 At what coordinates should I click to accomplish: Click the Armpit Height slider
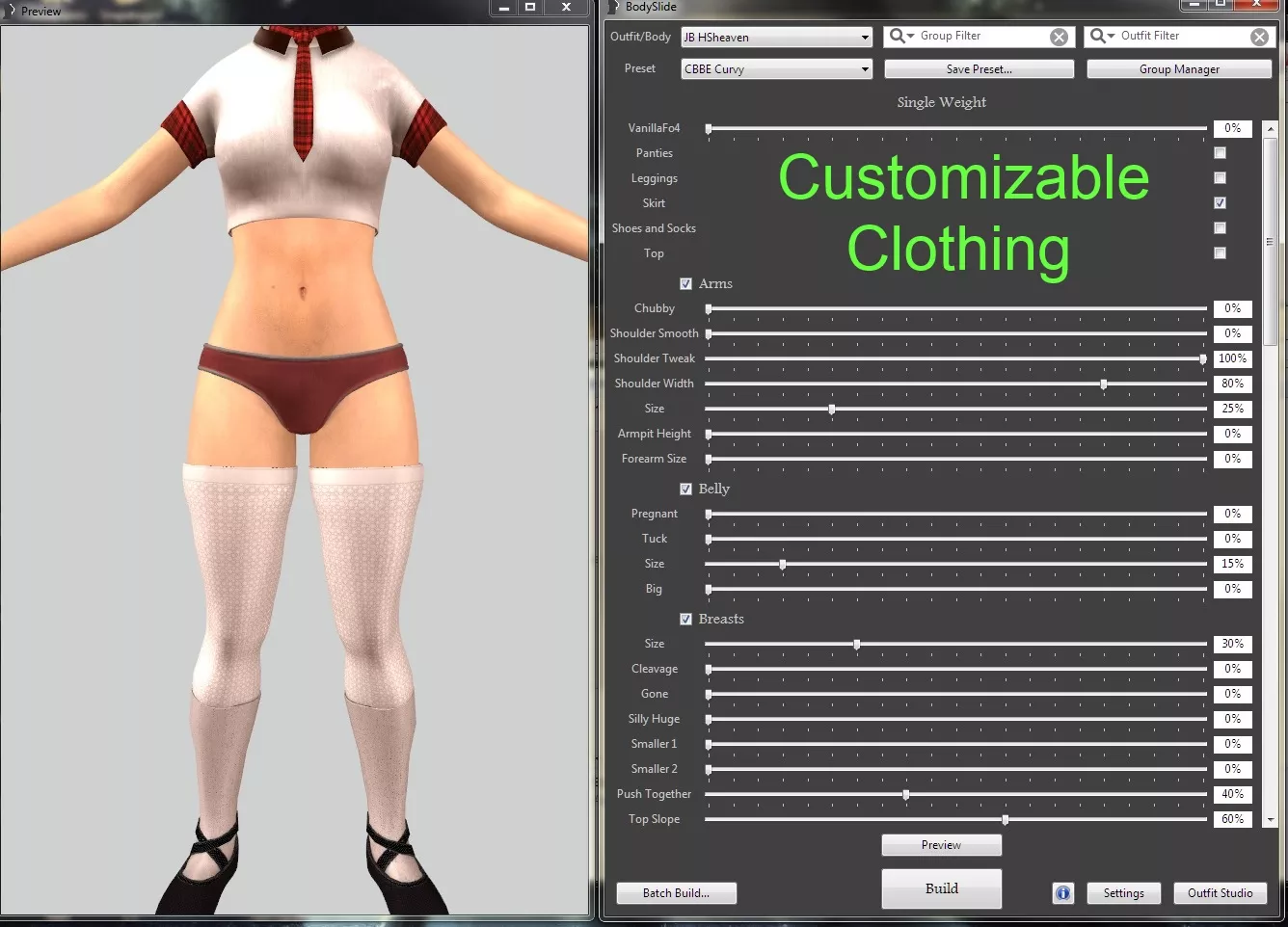tap(955, 434)
